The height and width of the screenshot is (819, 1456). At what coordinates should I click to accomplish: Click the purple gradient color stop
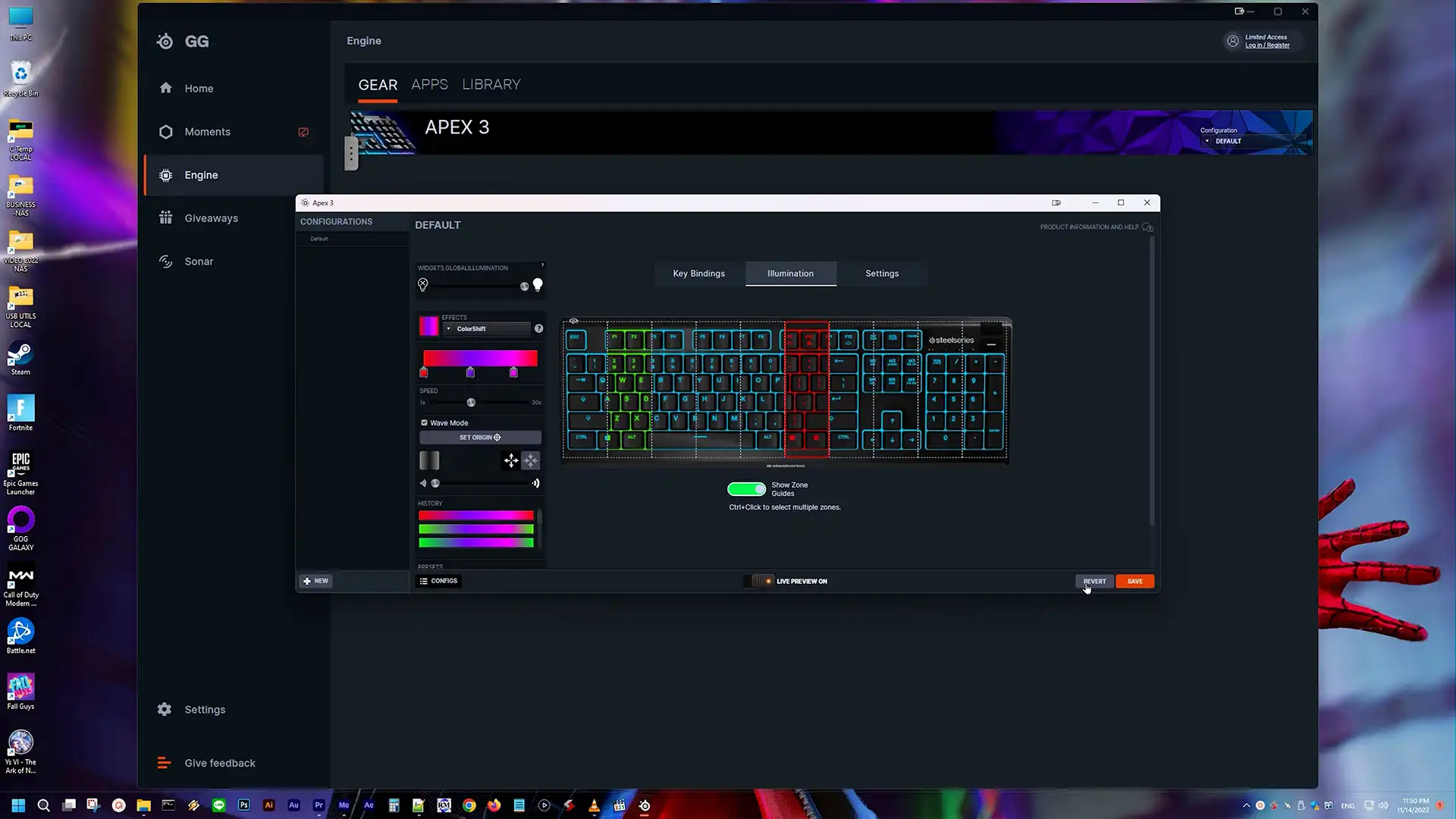tap(470, 372)
